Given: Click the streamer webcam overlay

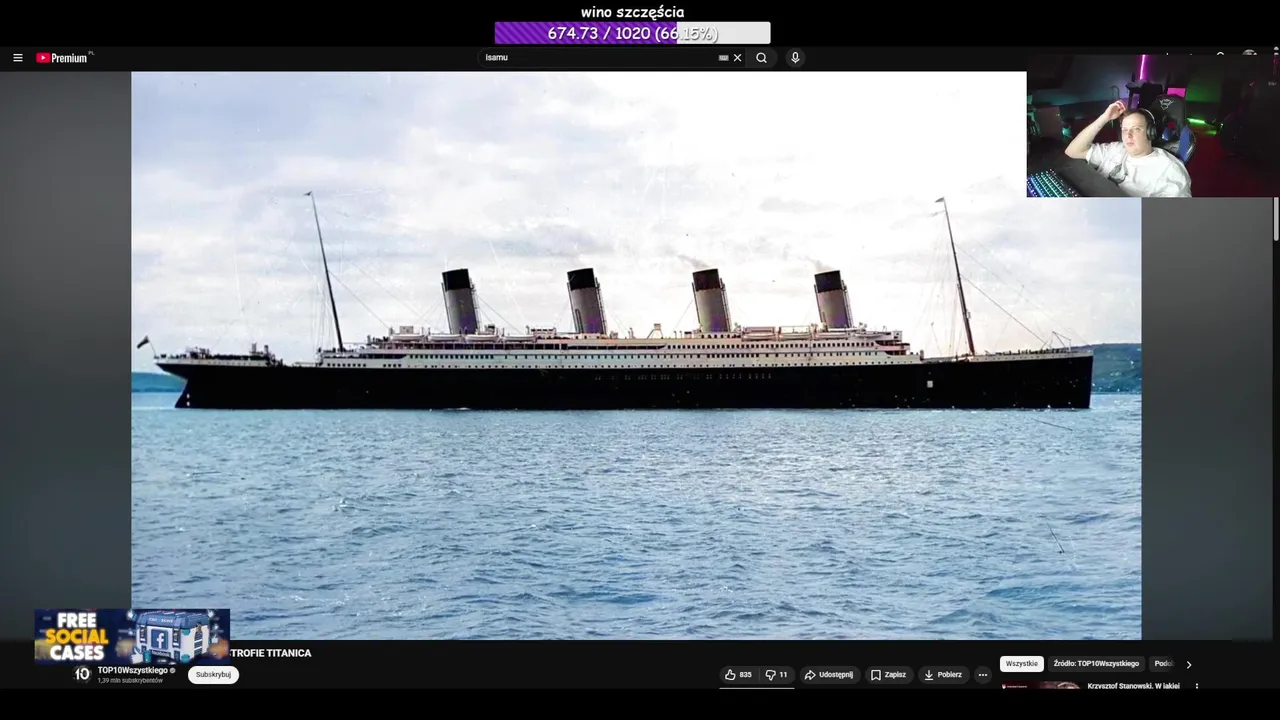Looking at the screenshot, I should [1152, 126].
